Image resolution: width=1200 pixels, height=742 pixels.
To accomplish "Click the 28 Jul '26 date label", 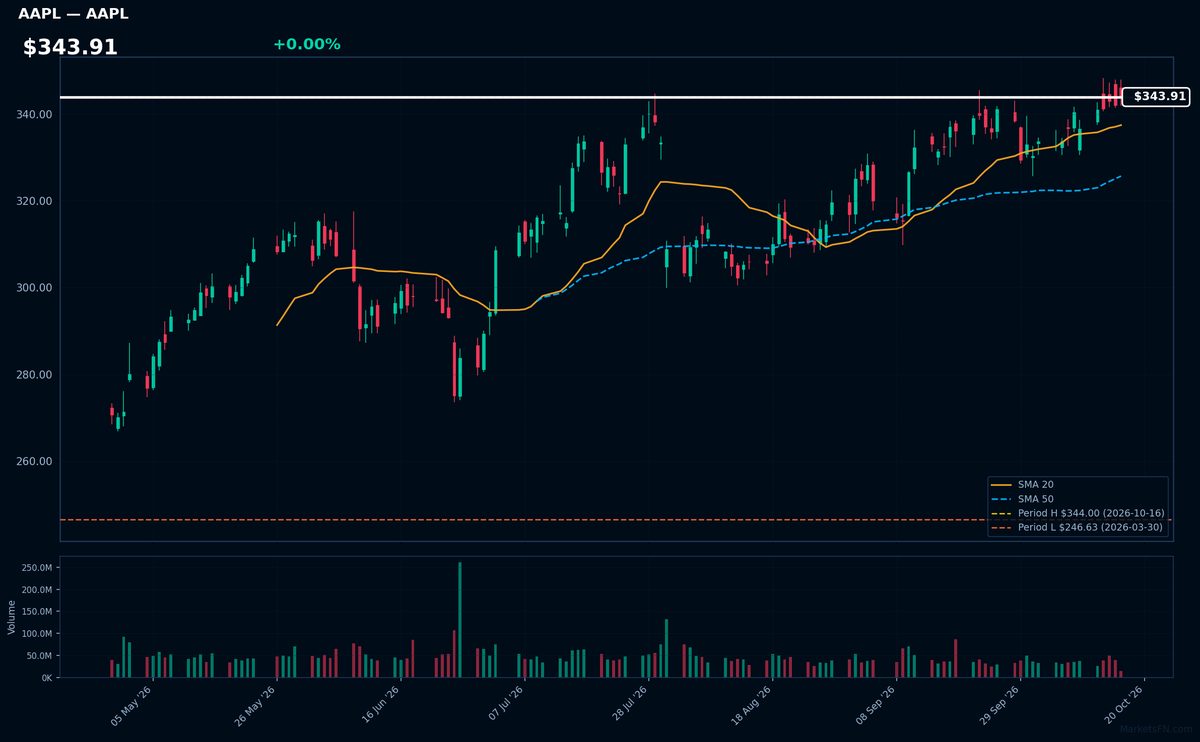I will pyautogui.click(x=627, y=705).
